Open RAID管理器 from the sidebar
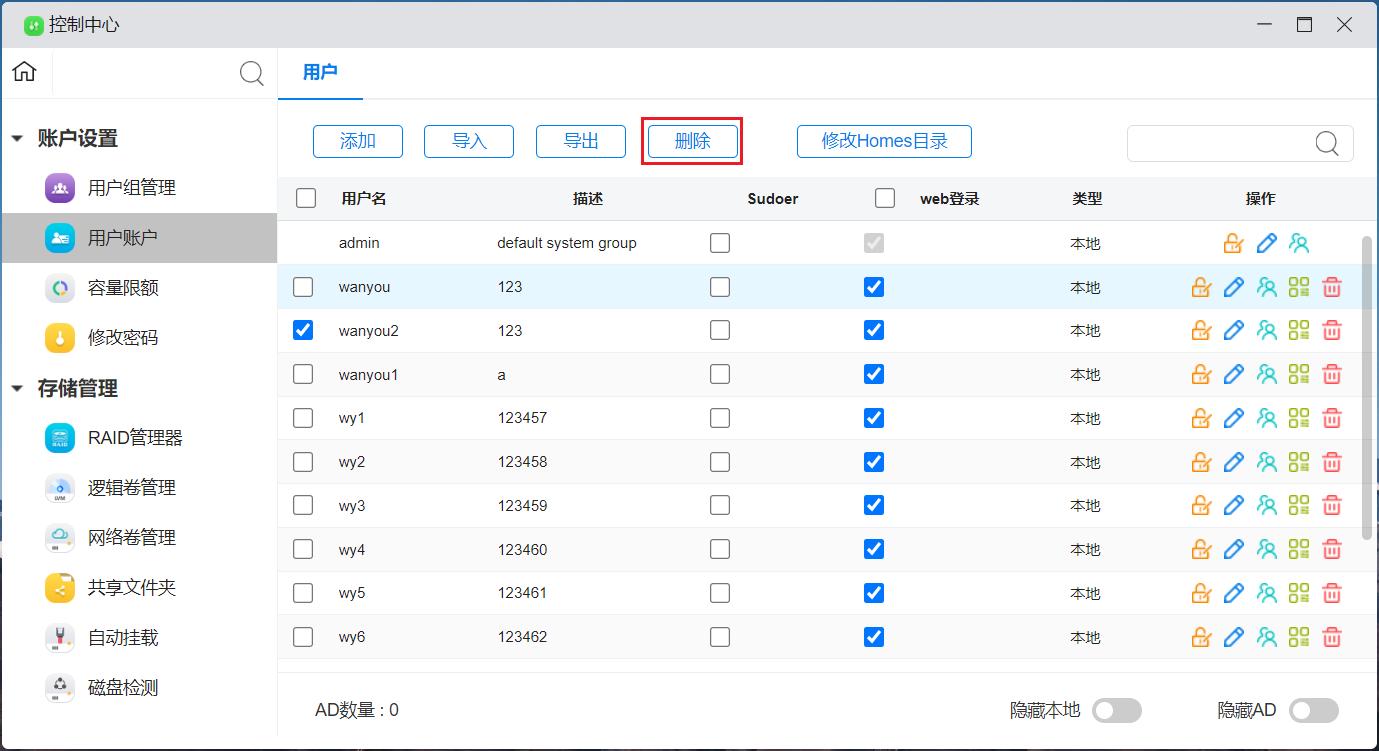The height and width of the screenshot is (751, 1379). (134, 438)
